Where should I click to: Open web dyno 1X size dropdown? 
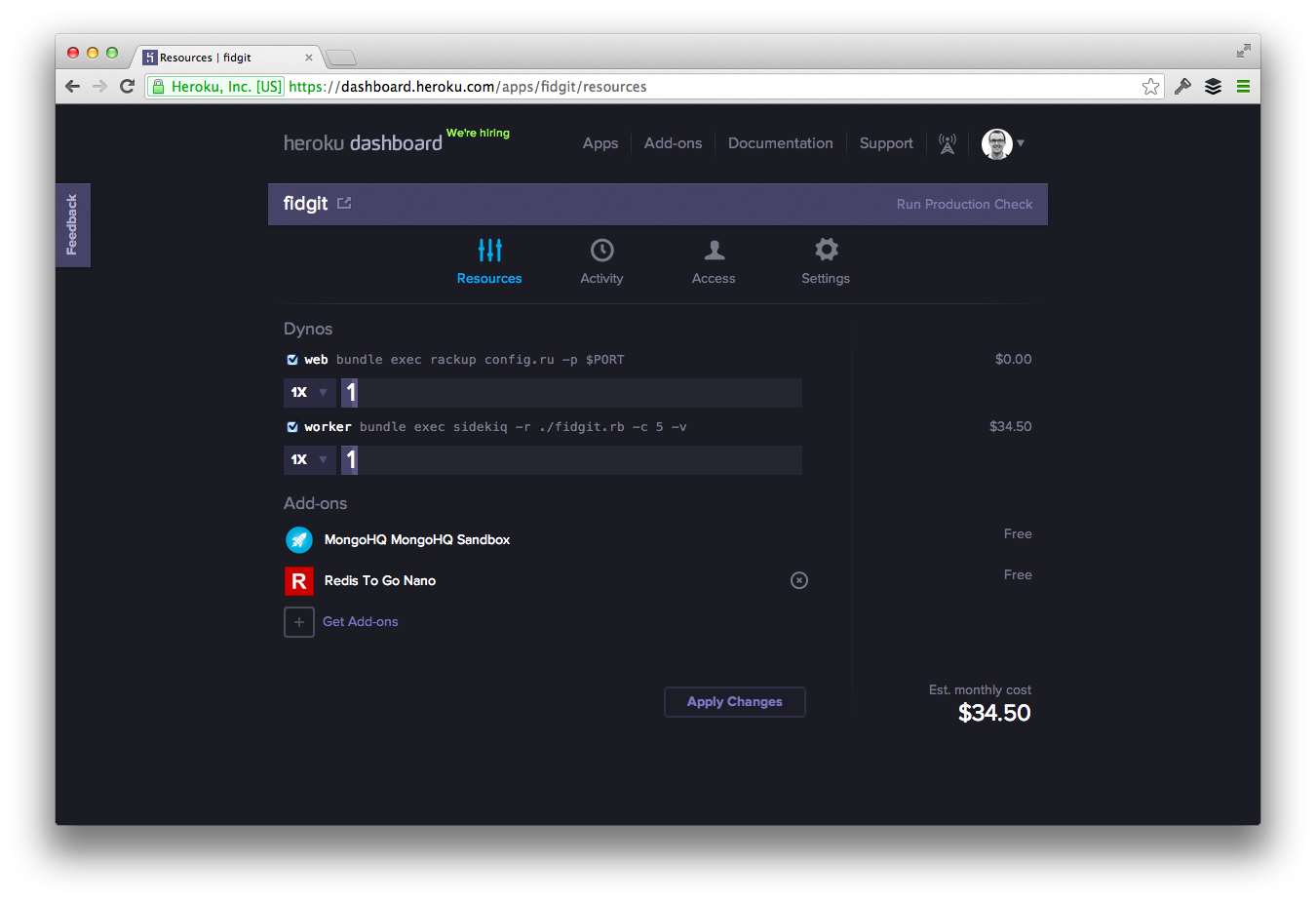[x=310, y=393]
